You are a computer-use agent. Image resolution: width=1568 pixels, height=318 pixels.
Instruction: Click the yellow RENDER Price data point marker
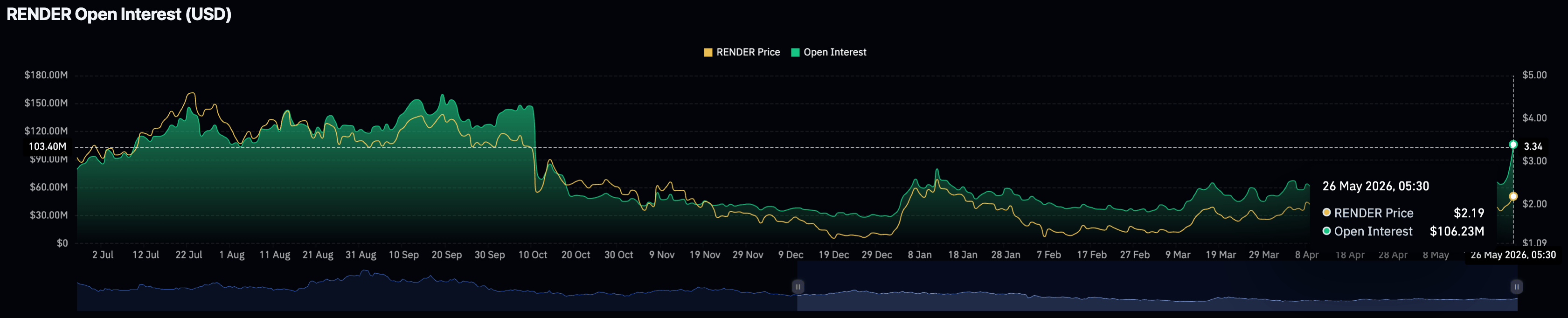[1513, 196]
